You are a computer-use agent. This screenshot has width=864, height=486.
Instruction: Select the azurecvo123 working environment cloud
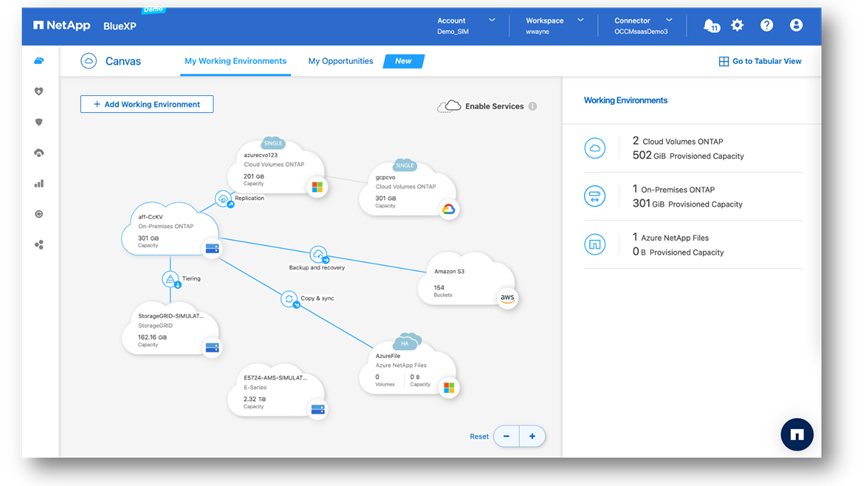pyautogui.click(x=276, y=167)
